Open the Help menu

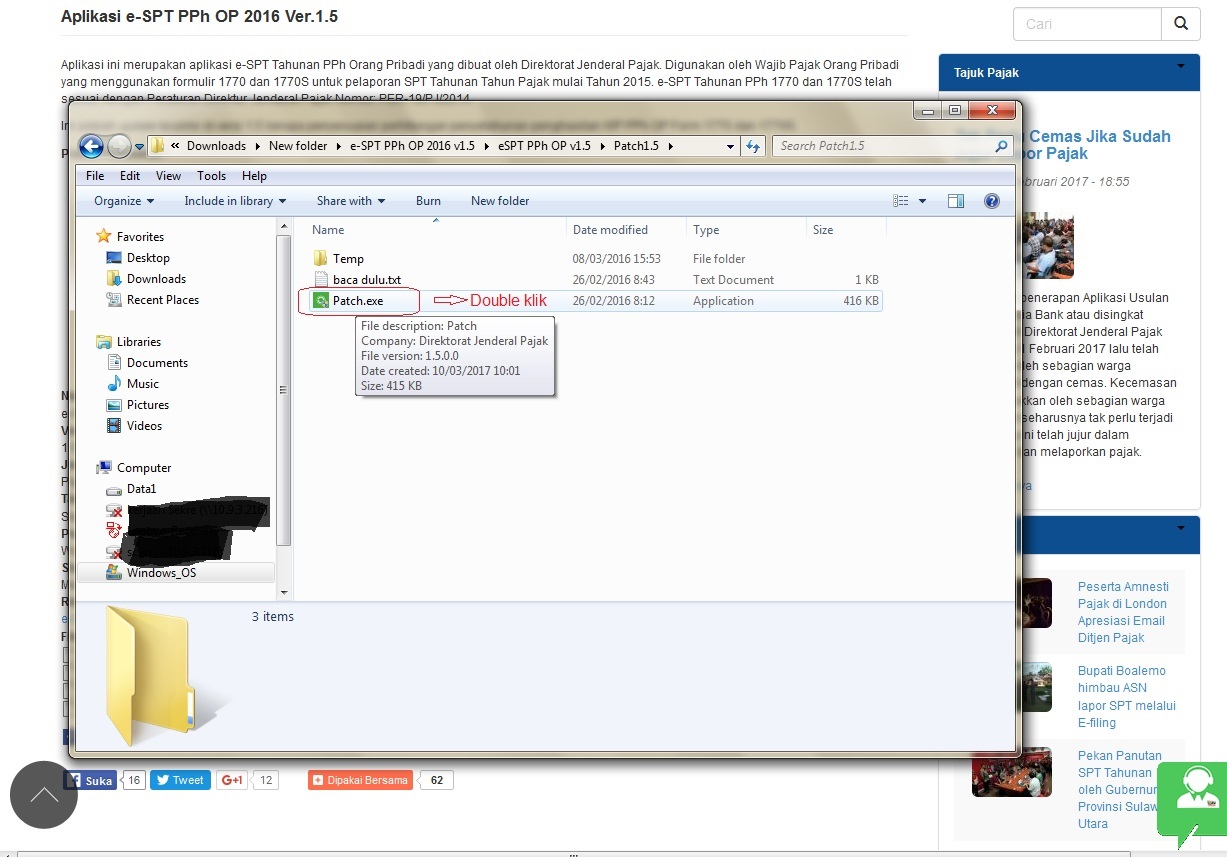tap(255, 176)
